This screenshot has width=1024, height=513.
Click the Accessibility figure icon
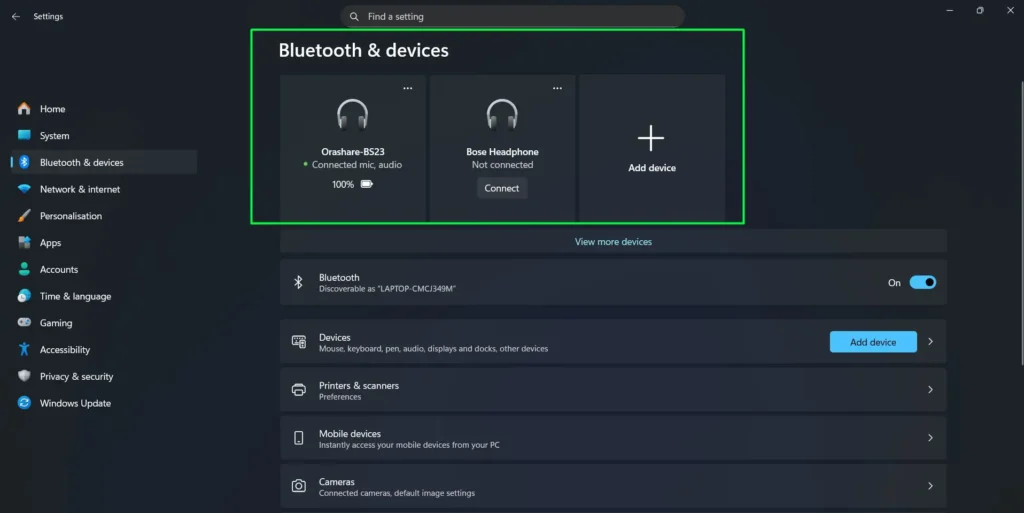pos(24,349)
